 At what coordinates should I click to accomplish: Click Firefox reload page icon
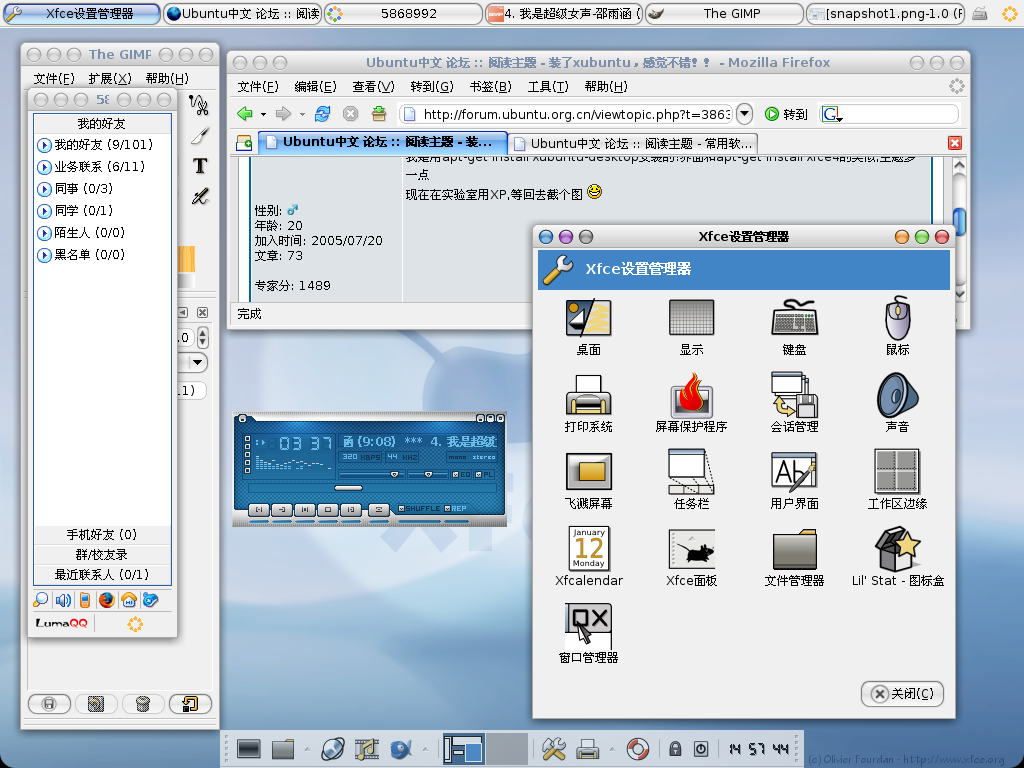323,114
